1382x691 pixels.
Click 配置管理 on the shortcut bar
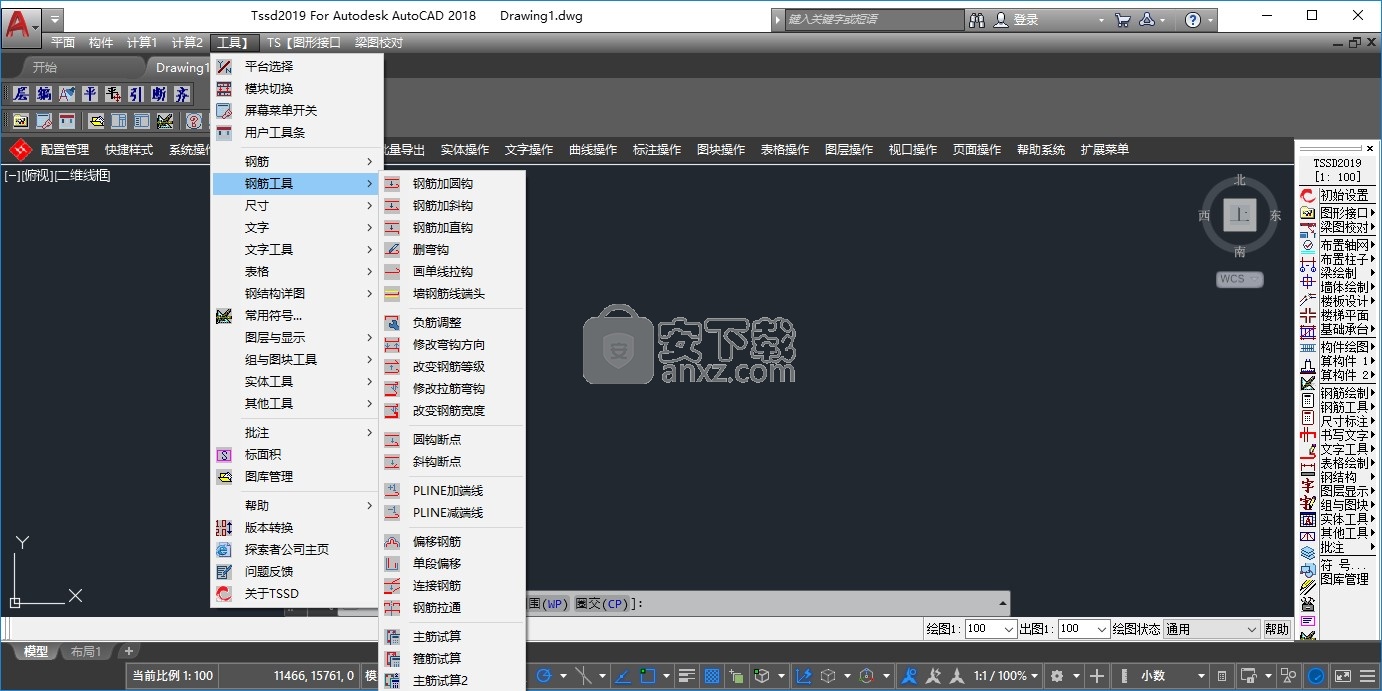coord(65,150)
